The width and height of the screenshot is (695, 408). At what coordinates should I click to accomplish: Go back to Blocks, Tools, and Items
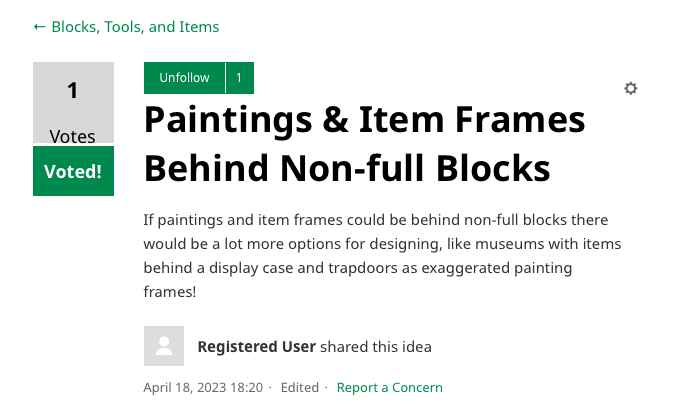tap(135, 27)
